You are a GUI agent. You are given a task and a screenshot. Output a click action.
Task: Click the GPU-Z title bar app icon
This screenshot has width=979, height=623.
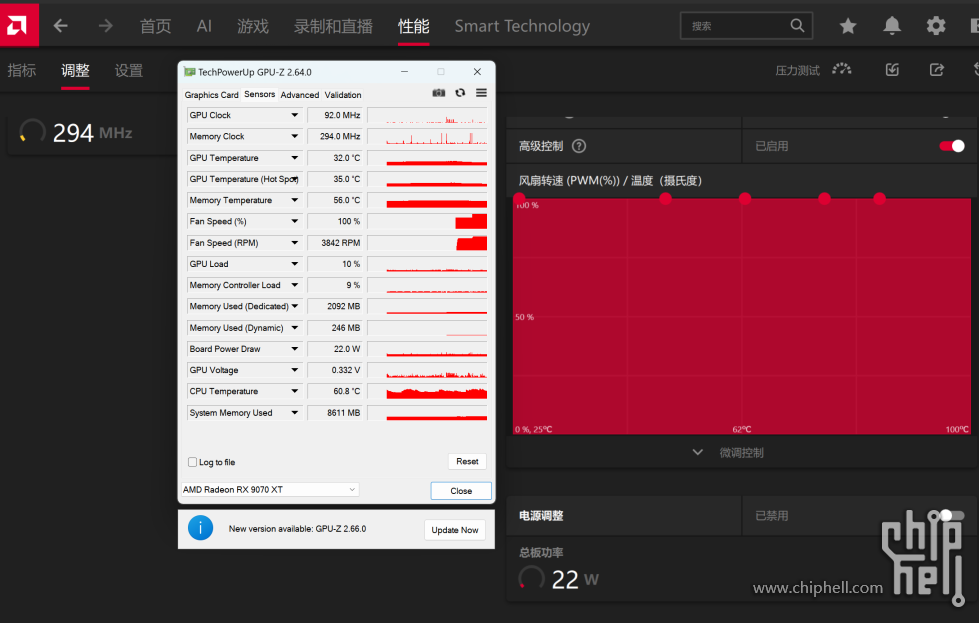(189, 72)
